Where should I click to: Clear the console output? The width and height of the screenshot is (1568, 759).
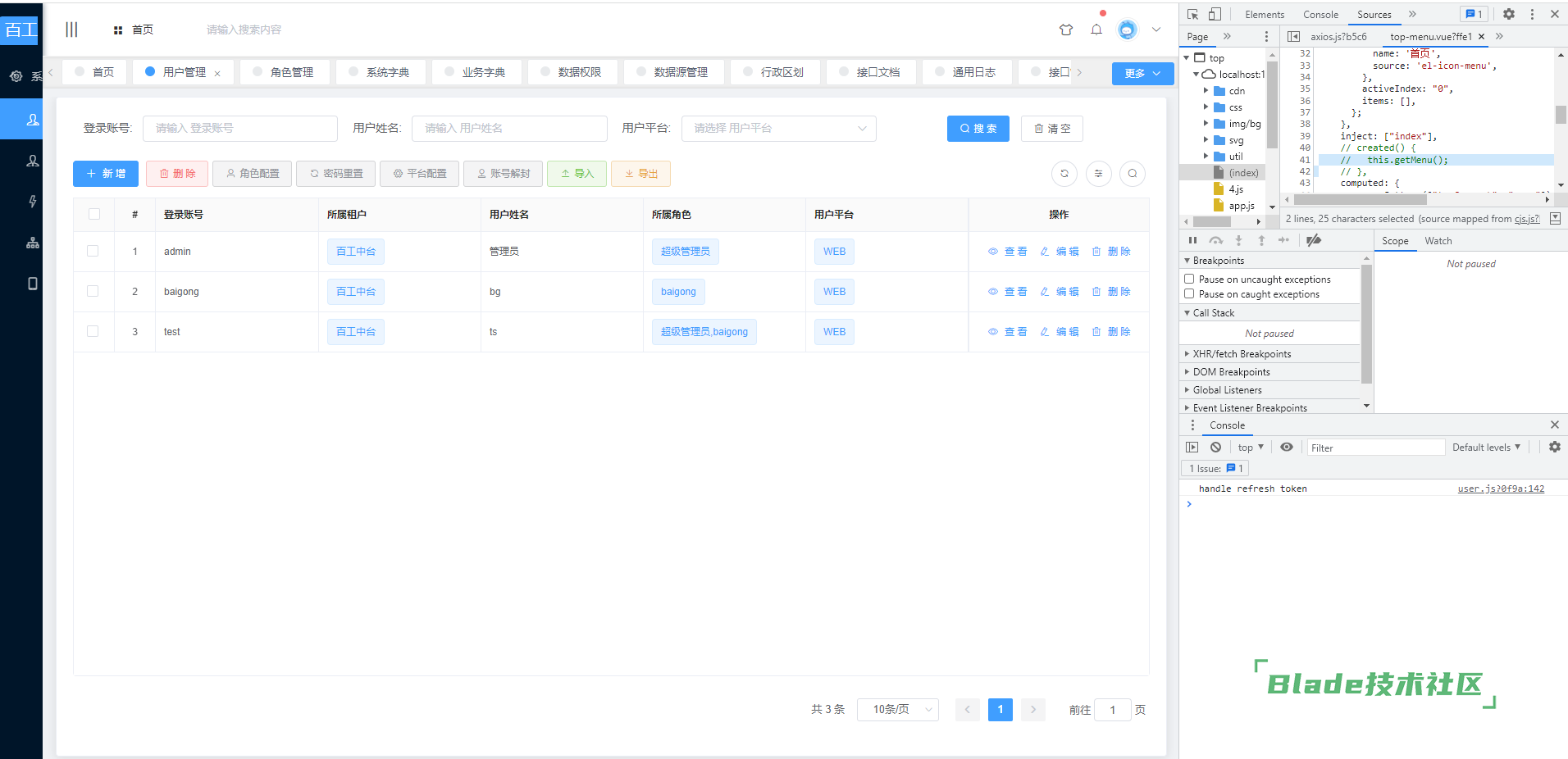(x=1216, y=448)
